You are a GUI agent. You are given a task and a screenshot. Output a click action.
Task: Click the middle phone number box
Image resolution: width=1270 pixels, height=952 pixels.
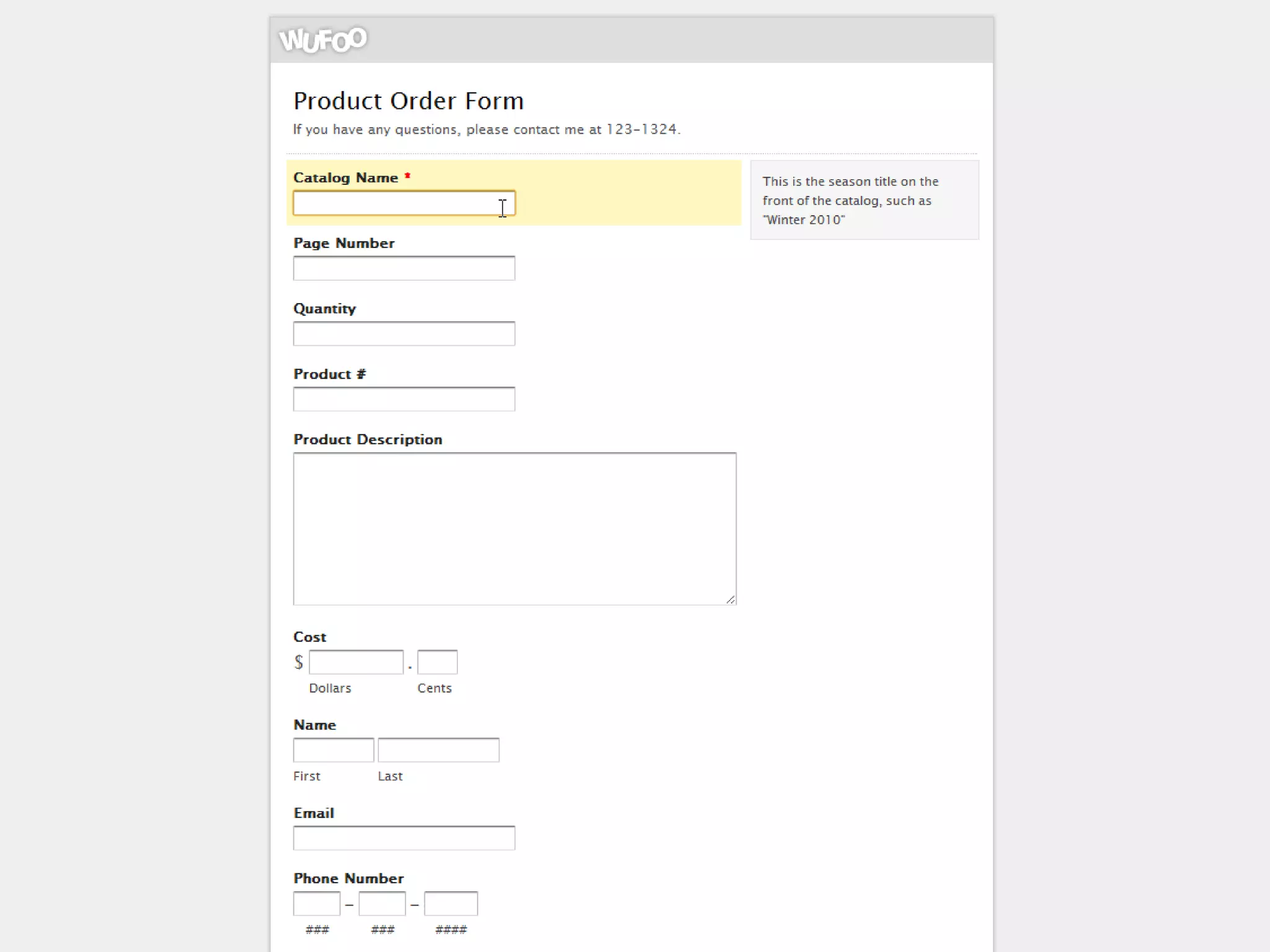[382, 904]
